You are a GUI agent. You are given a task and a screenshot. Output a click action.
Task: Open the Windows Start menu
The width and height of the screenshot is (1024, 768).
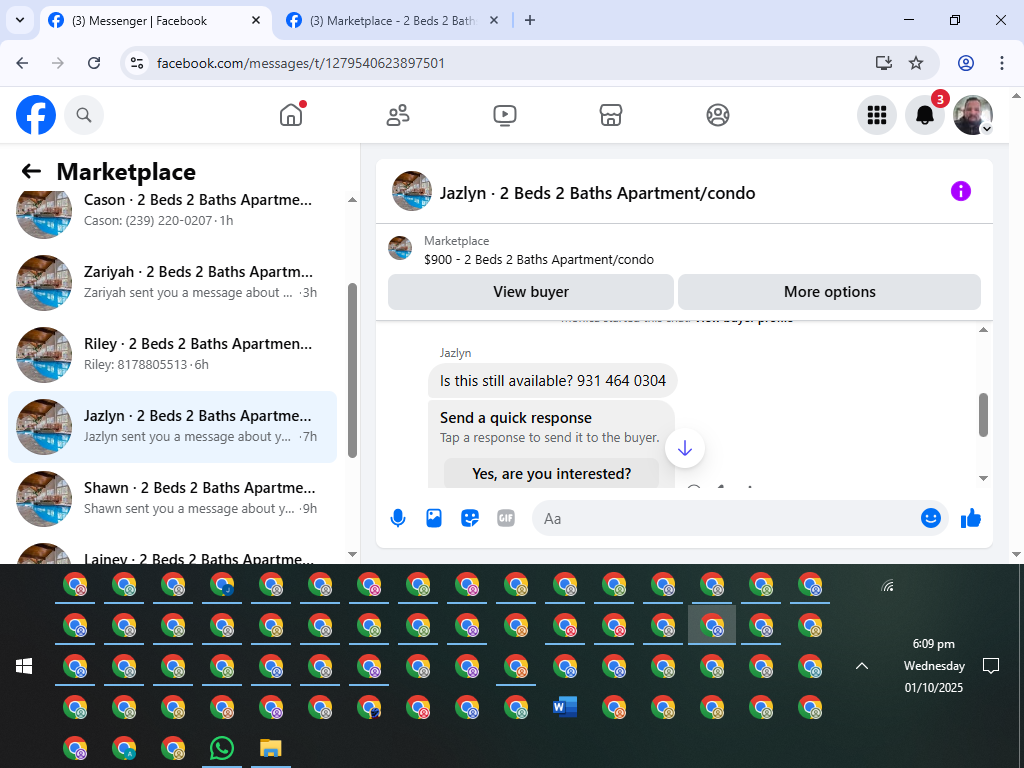[x=24, y=666]
